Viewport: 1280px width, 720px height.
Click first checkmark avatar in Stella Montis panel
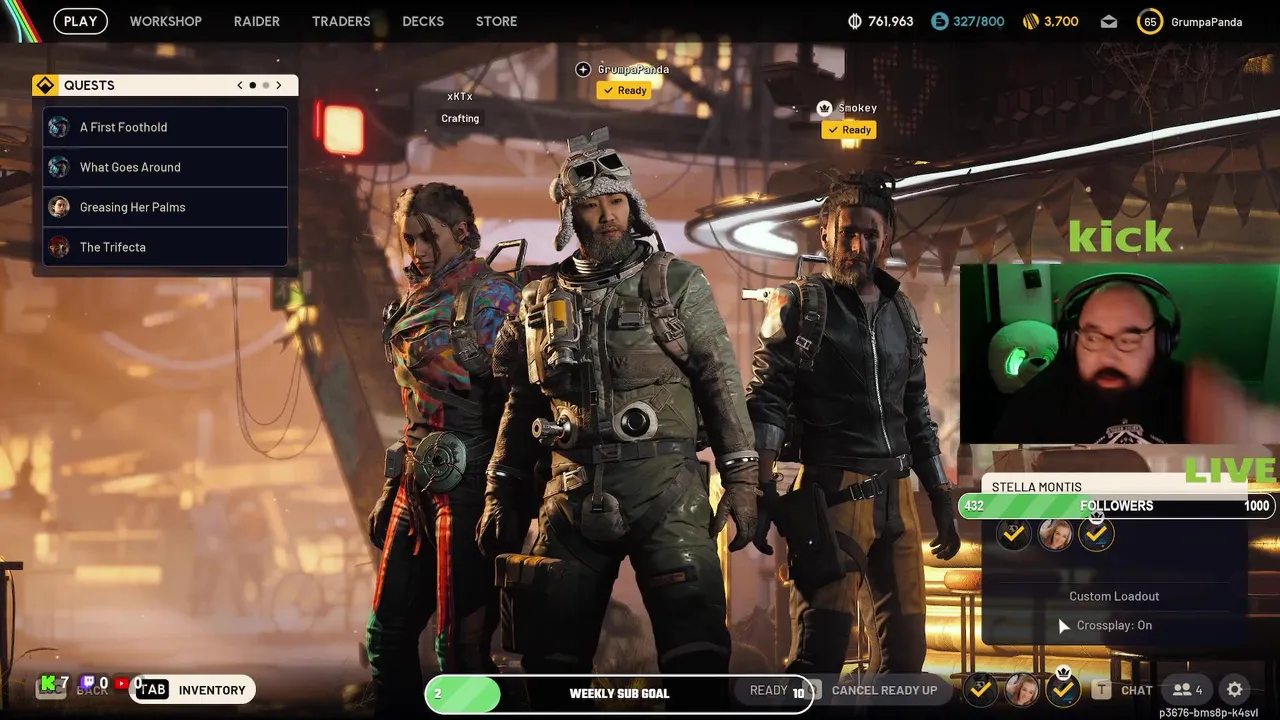click(1014, 535)
